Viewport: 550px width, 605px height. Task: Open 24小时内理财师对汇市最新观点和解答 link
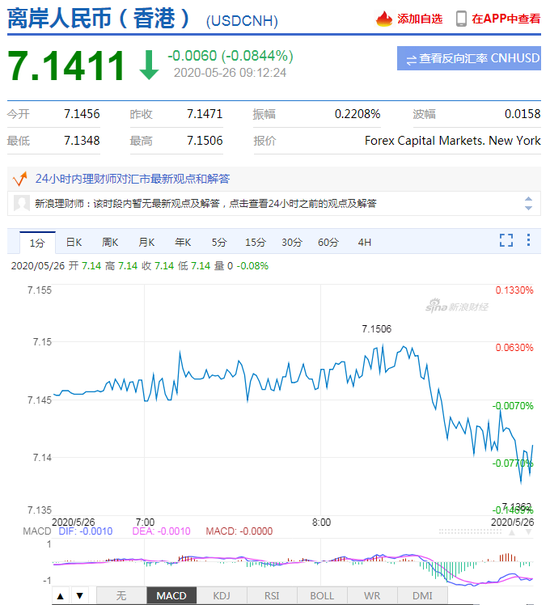click(132, 179)
